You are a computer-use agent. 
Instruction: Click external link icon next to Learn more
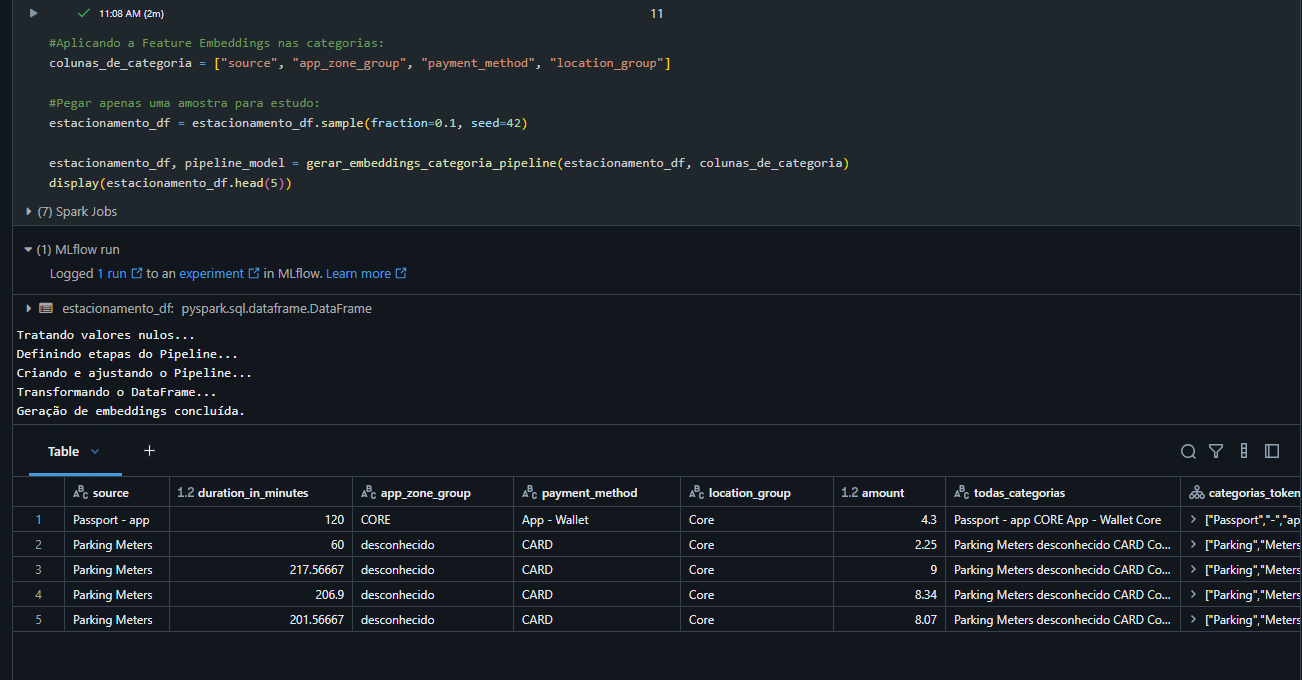tap(401, 273)
